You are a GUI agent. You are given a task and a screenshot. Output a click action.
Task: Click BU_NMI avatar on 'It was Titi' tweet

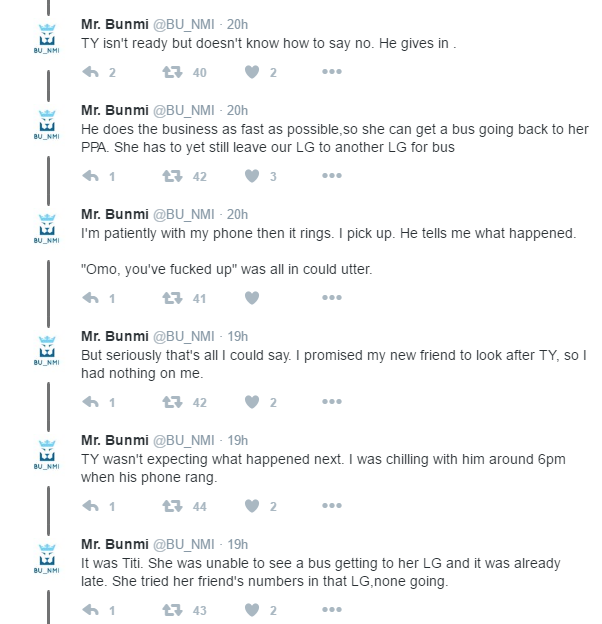(47, 558)
